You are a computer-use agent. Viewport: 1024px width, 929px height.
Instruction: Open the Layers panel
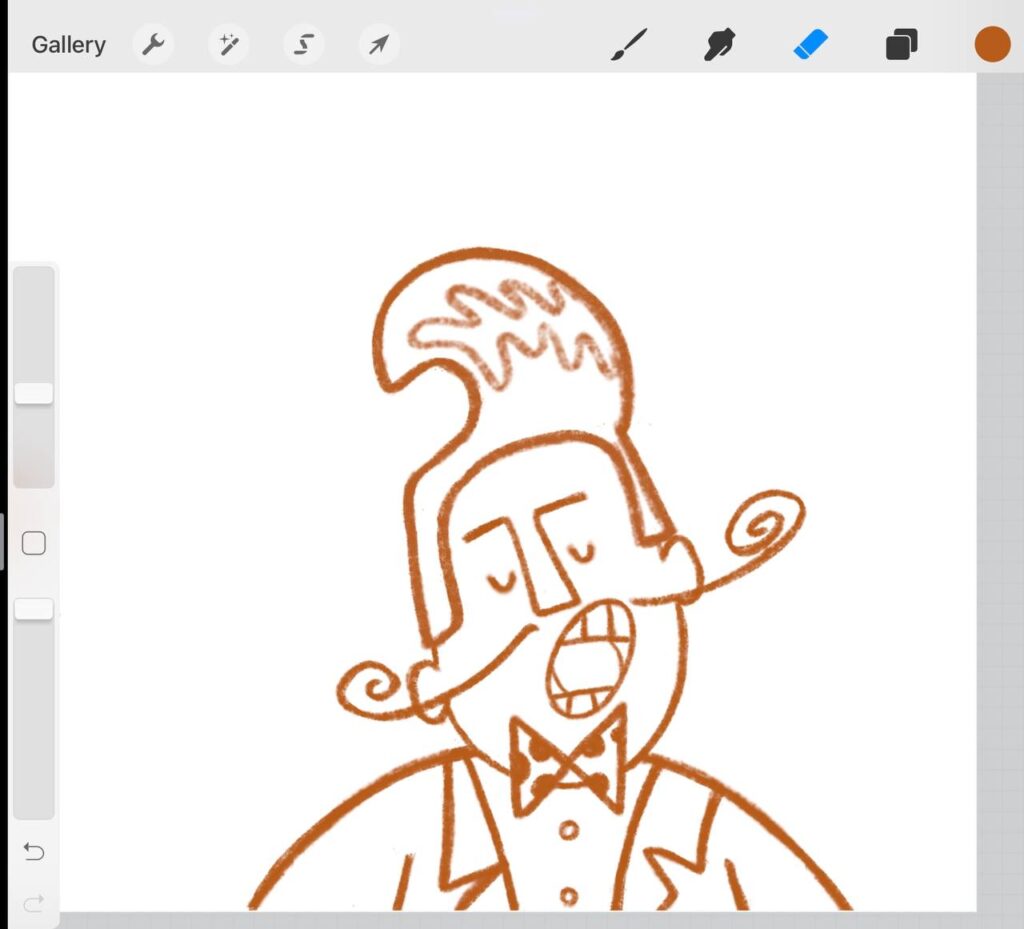(x=901, y=45)
